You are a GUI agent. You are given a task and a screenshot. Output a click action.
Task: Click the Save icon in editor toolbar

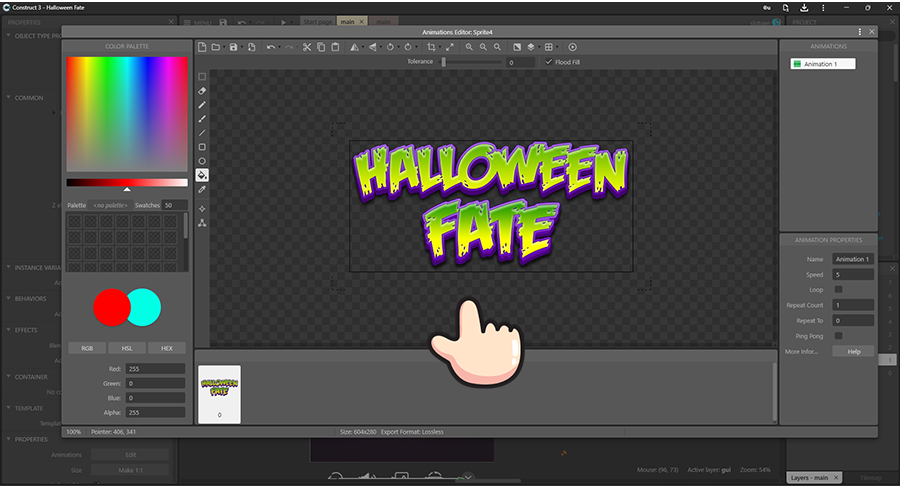tap(233, 47)
